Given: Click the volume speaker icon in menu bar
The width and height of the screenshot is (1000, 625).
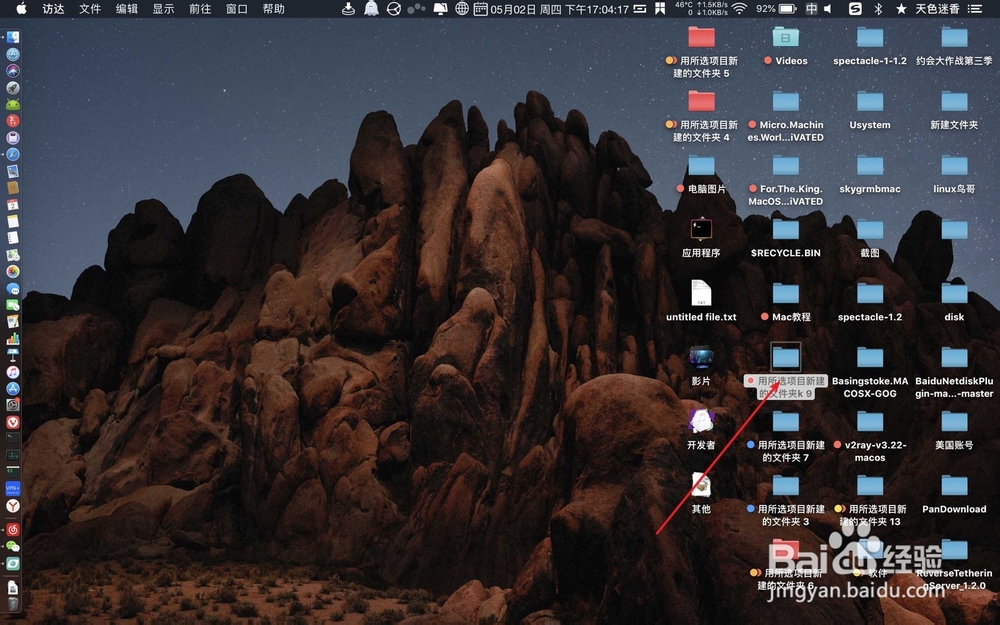Looking at the screenshot, I should (828, 9).
